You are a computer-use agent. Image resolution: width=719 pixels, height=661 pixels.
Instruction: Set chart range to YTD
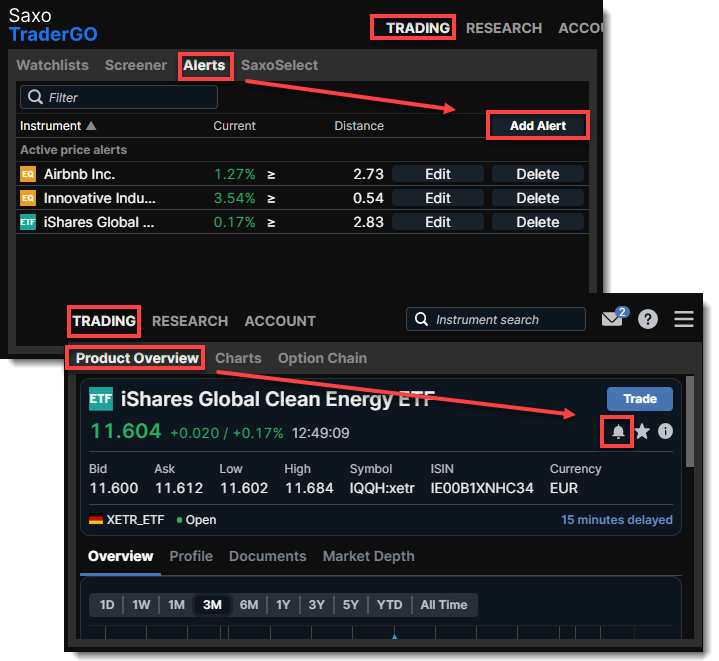coord(389,605)
